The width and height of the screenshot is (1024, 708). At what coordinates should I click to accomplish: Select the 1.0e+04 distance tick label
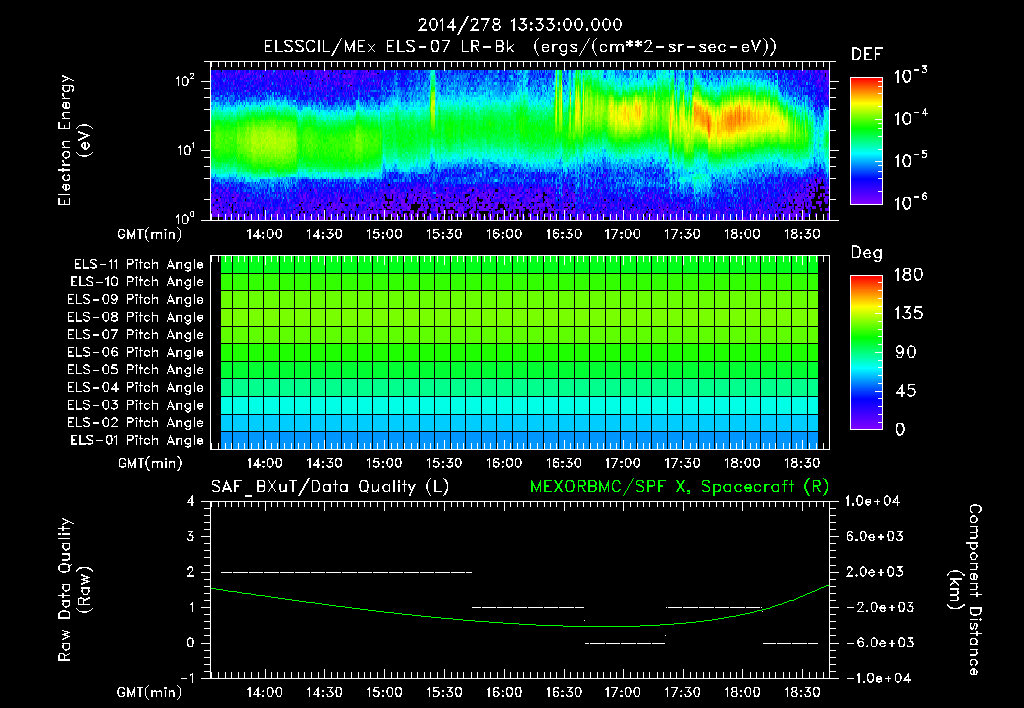(872, 501)
